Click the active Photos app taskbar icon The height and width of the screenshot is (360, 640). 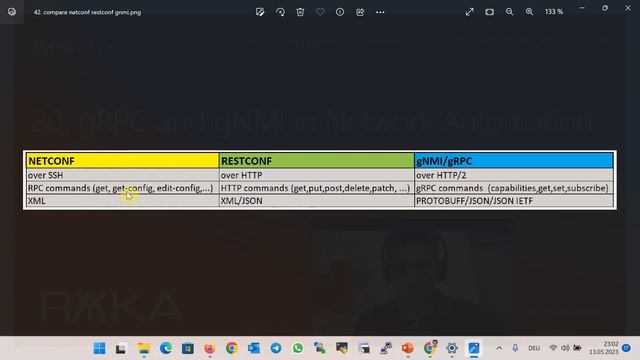(x=474, y=348)
